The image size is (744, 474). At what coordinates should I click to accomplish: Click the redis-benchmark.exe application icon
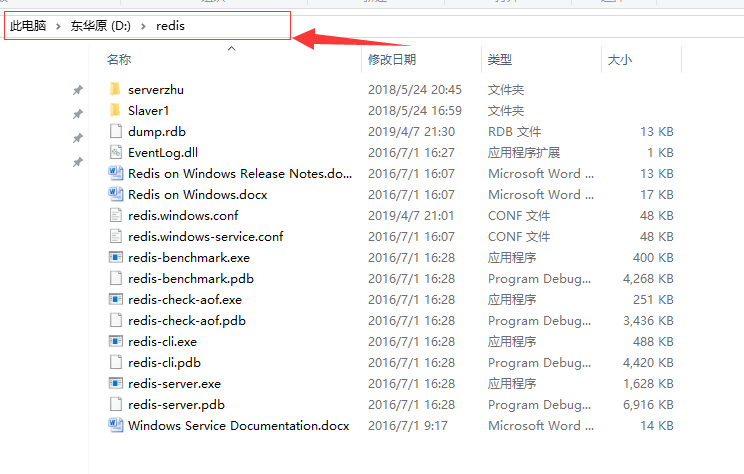pos(116,257)
